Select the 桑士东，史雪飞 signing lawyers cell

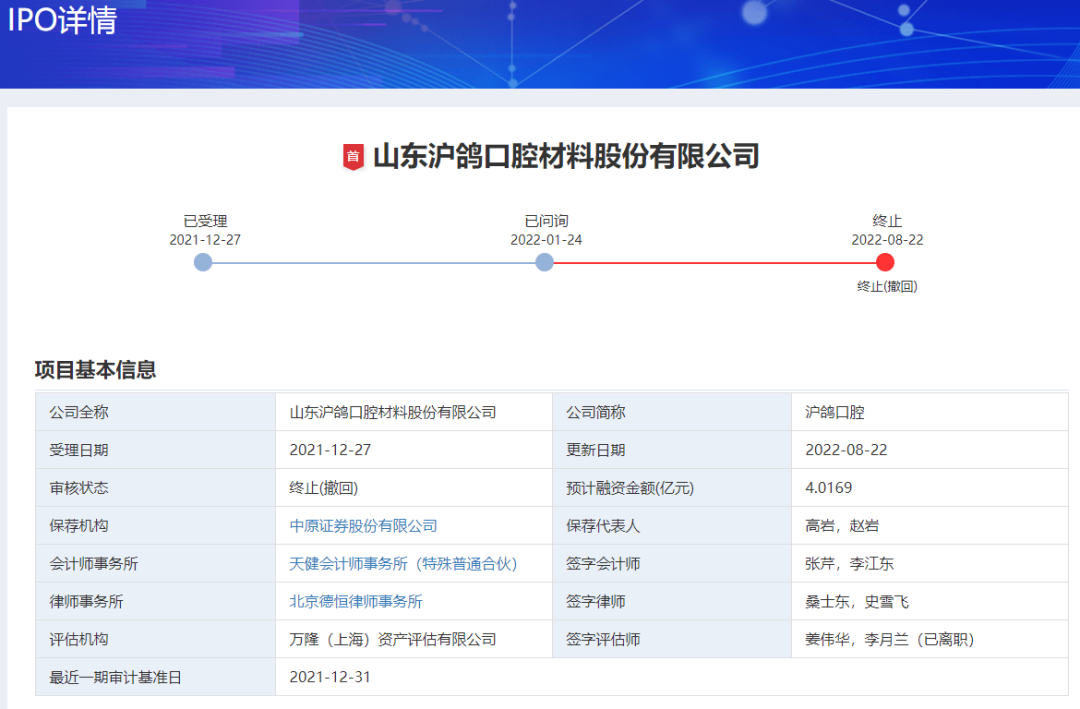click(x=856, y=602)
